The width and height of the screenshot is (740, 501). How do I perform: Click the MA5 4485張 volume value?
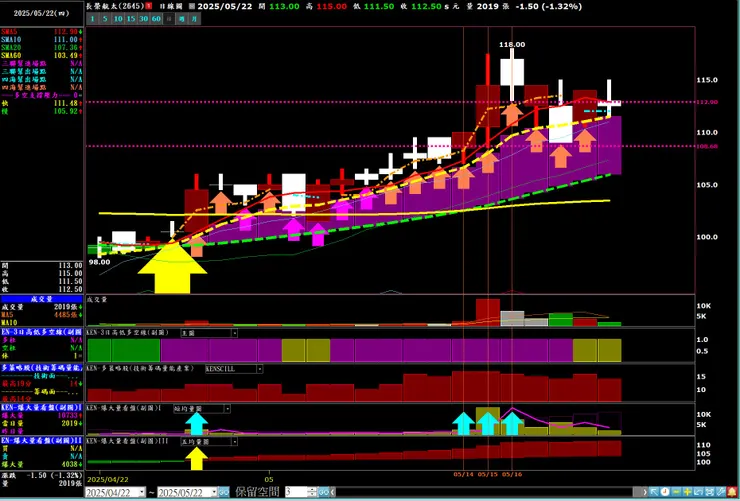68,315
